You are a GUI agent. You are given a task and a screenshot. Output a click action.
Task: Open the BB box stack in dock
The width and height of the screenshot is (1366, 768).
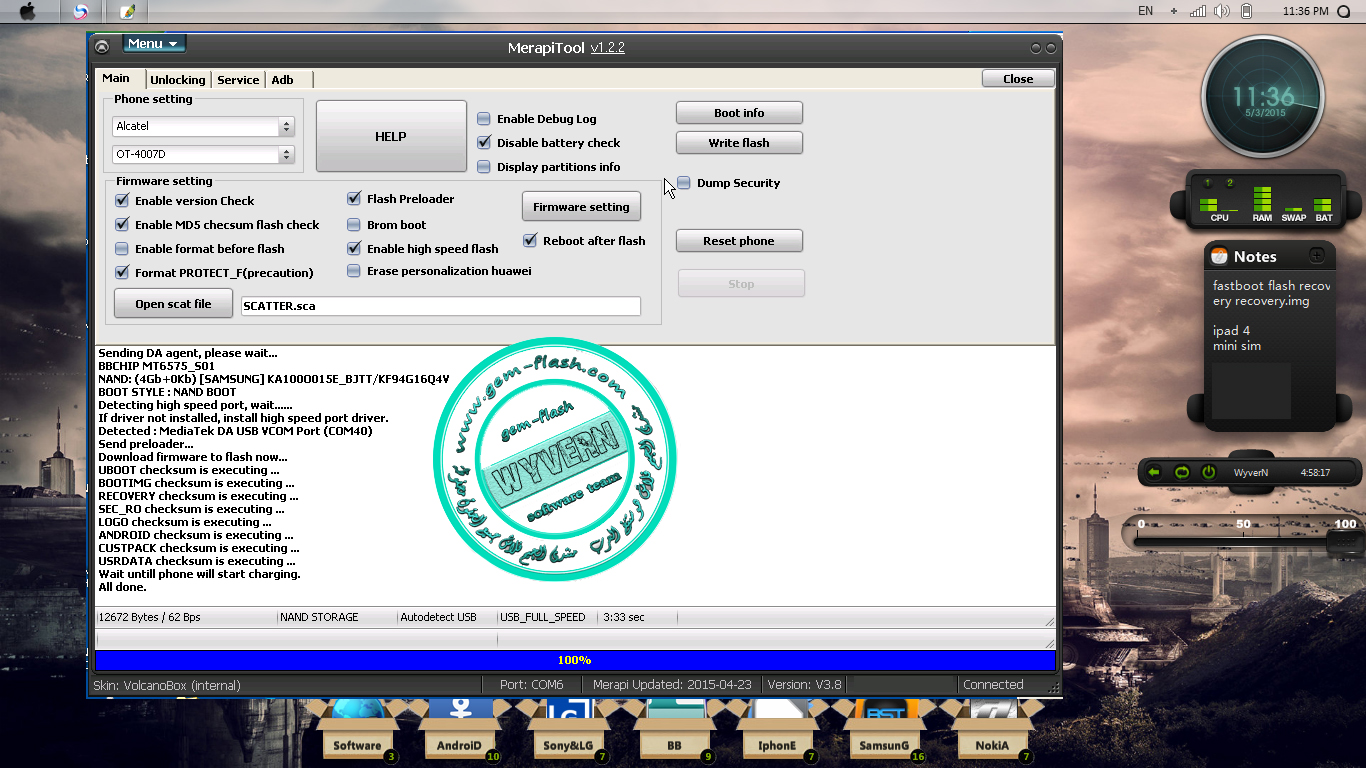[674, 732]
